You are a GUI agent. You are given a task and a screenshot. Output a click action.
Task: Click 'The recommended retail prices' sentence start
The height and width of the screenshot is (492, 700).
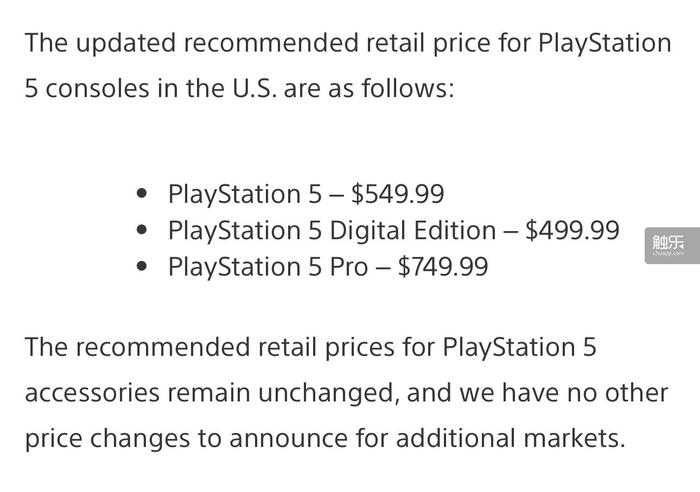click(x=210, y=348)
